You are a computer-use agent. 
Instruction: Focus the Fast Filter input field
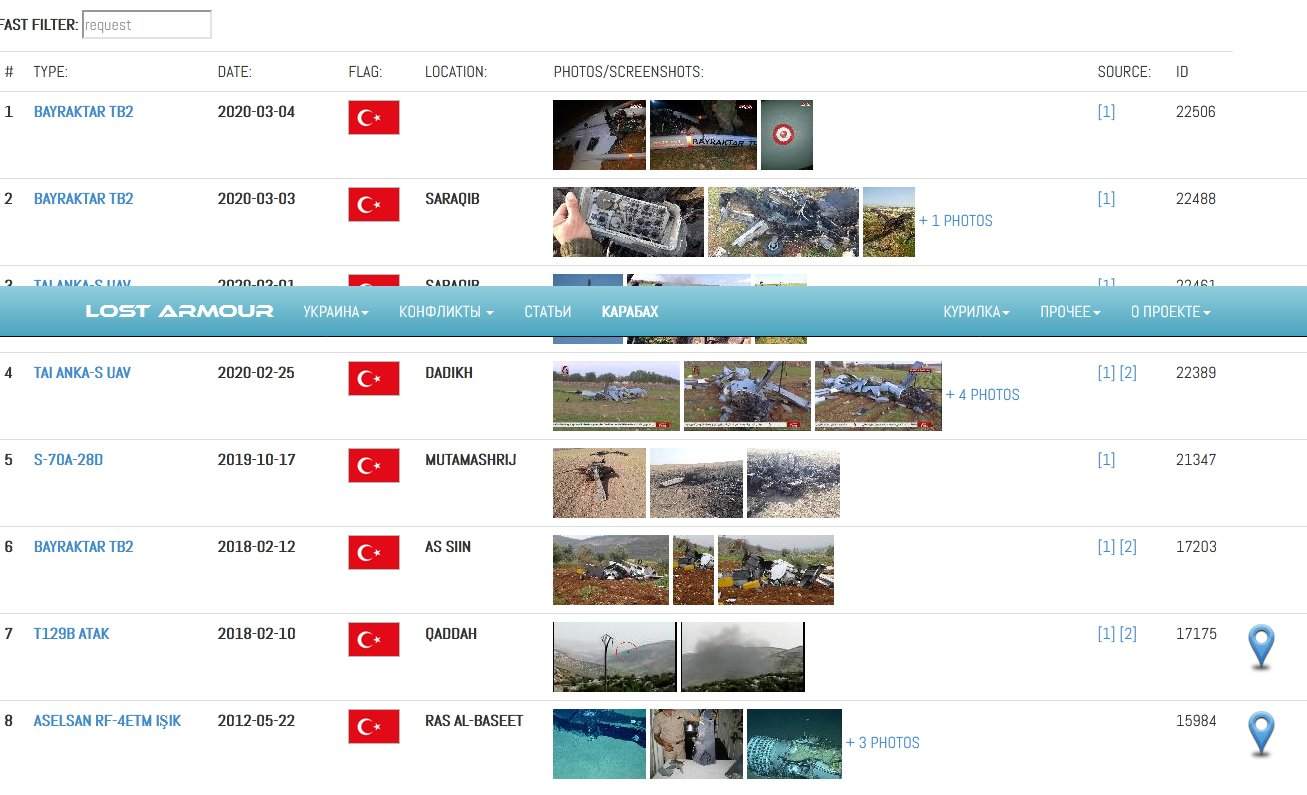pos(146,25)
